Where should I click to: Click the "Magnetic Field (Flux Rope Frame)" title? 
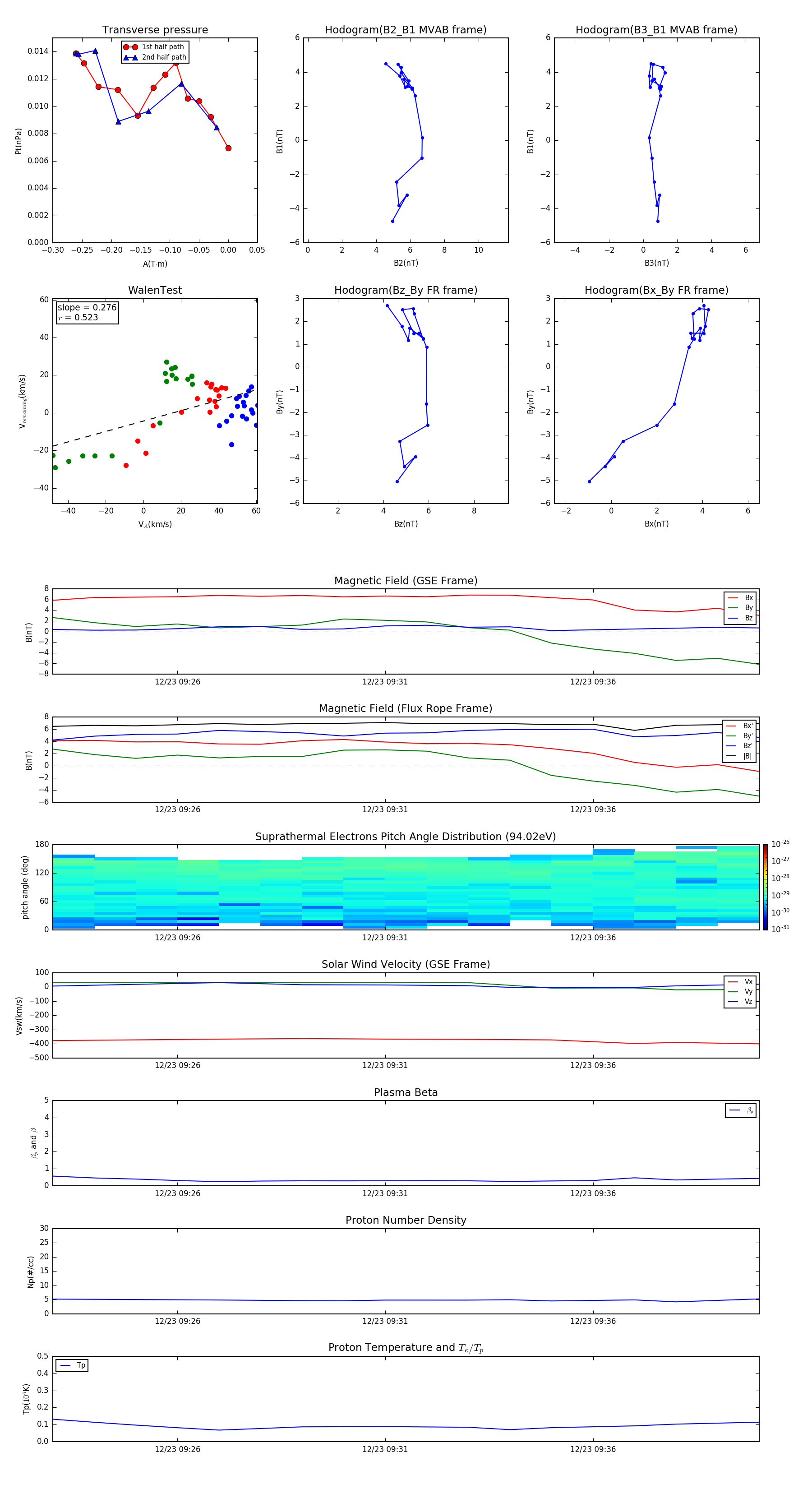point(406,709)
